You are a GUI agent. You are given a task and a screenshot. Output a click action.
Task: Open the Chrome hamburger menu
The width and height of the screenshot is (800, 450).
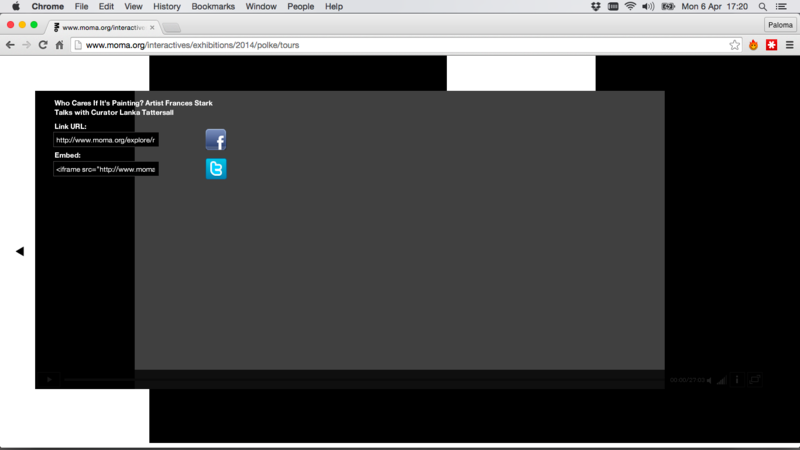point(789,45)
